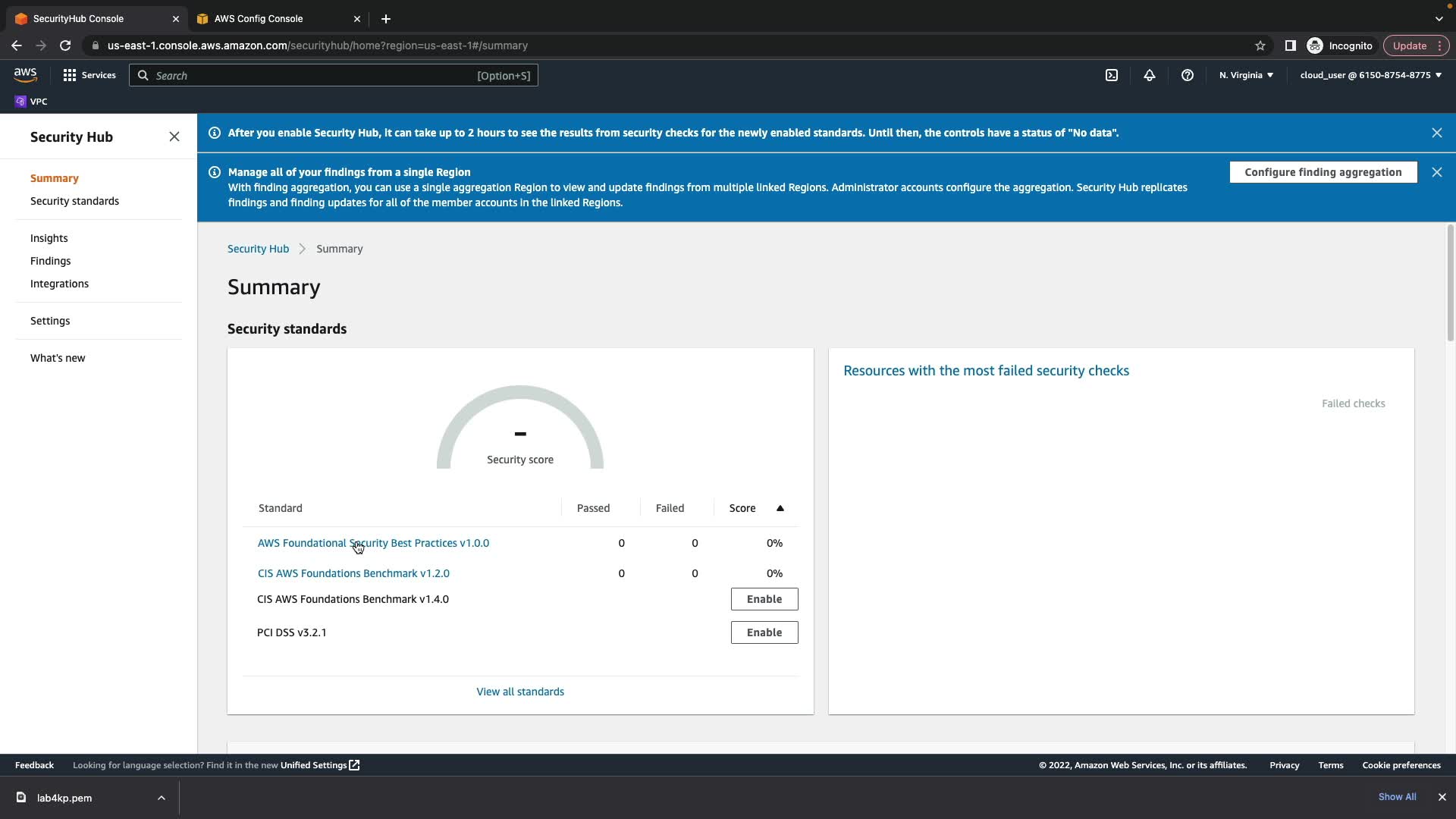Expand the N. Virginia region dropdown
1456x819 pixels.
click(x=1246, y=75)
